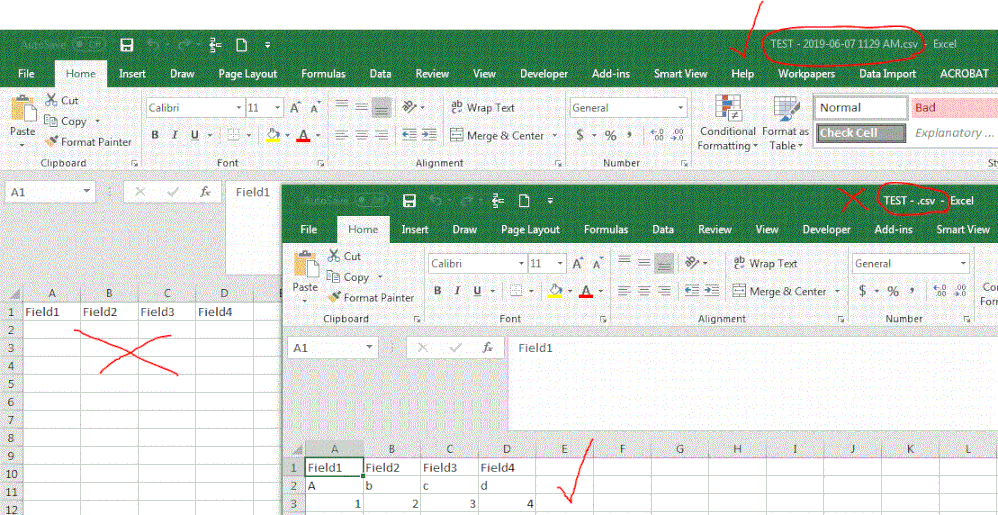
Task: Toggle Wrap Text in back window
Action: [x=482, y=108]
